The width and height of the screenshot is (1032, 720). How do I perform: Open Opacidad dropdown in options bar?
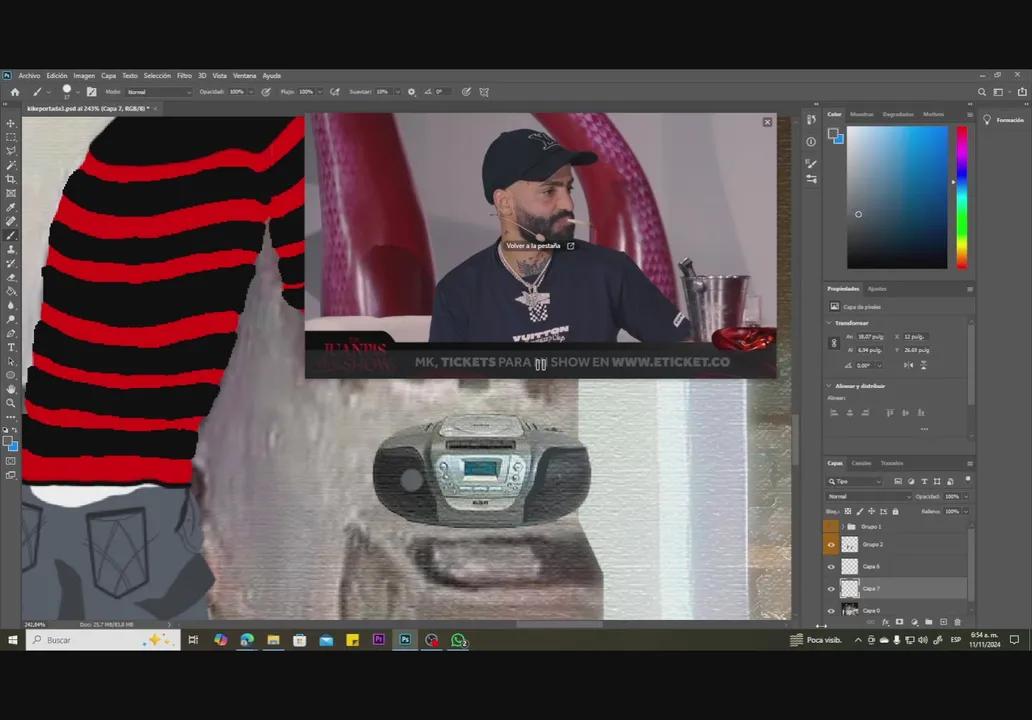[x=251, y=92]
